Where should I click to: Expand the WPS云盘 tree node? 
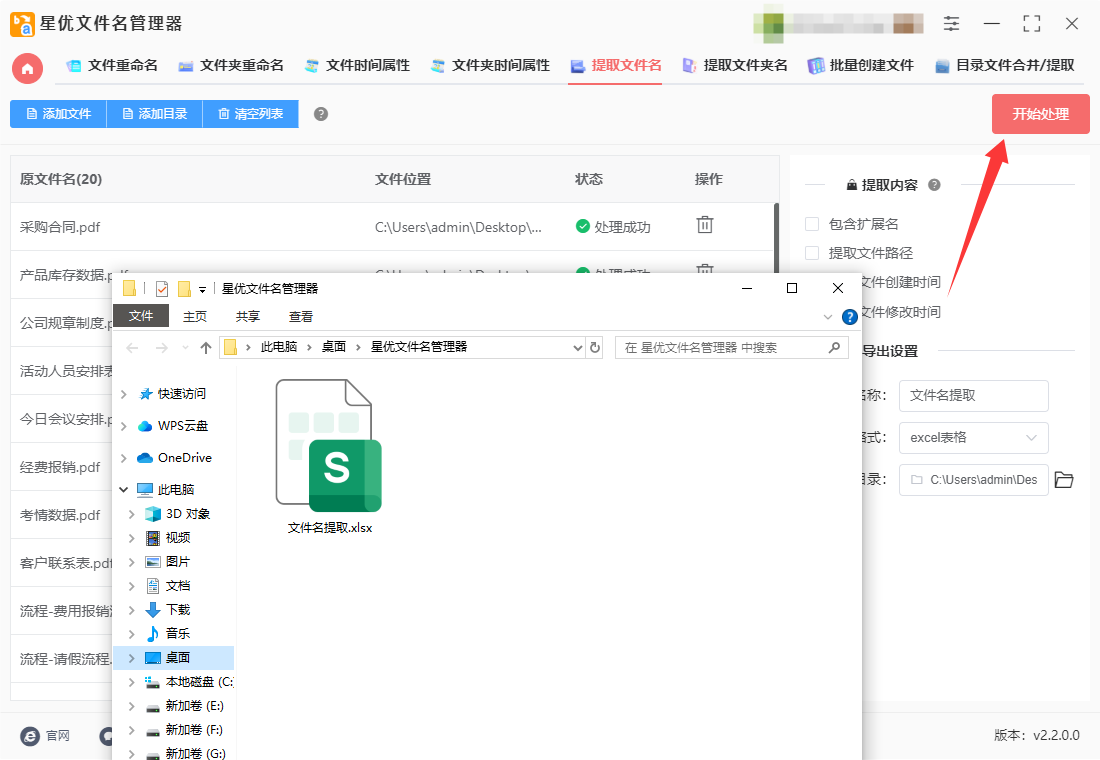(x=124, y=426)
